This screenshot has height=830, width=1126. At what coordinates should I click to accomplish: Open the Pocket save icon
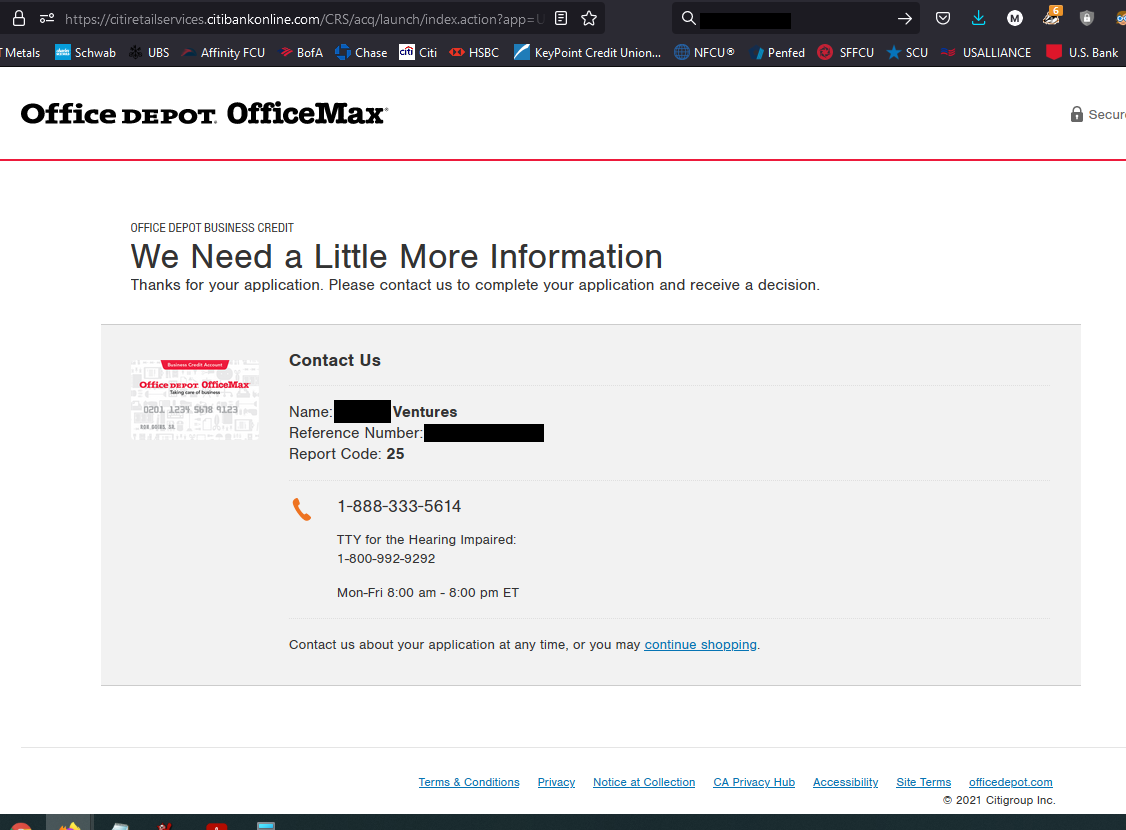(x=943, y=18)
